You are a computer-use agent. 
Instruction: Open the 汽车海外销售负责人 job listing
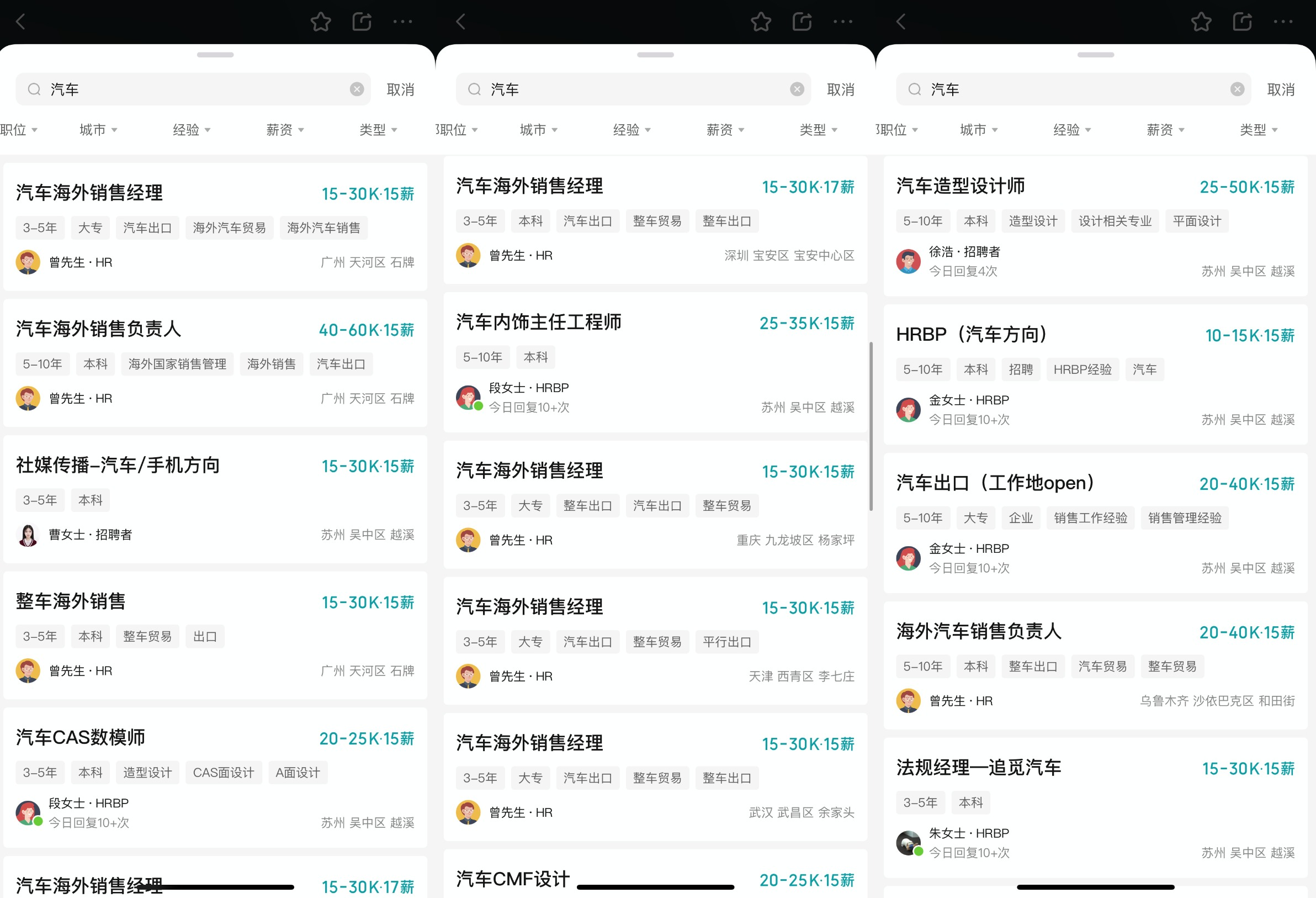[x=215, y=363]
